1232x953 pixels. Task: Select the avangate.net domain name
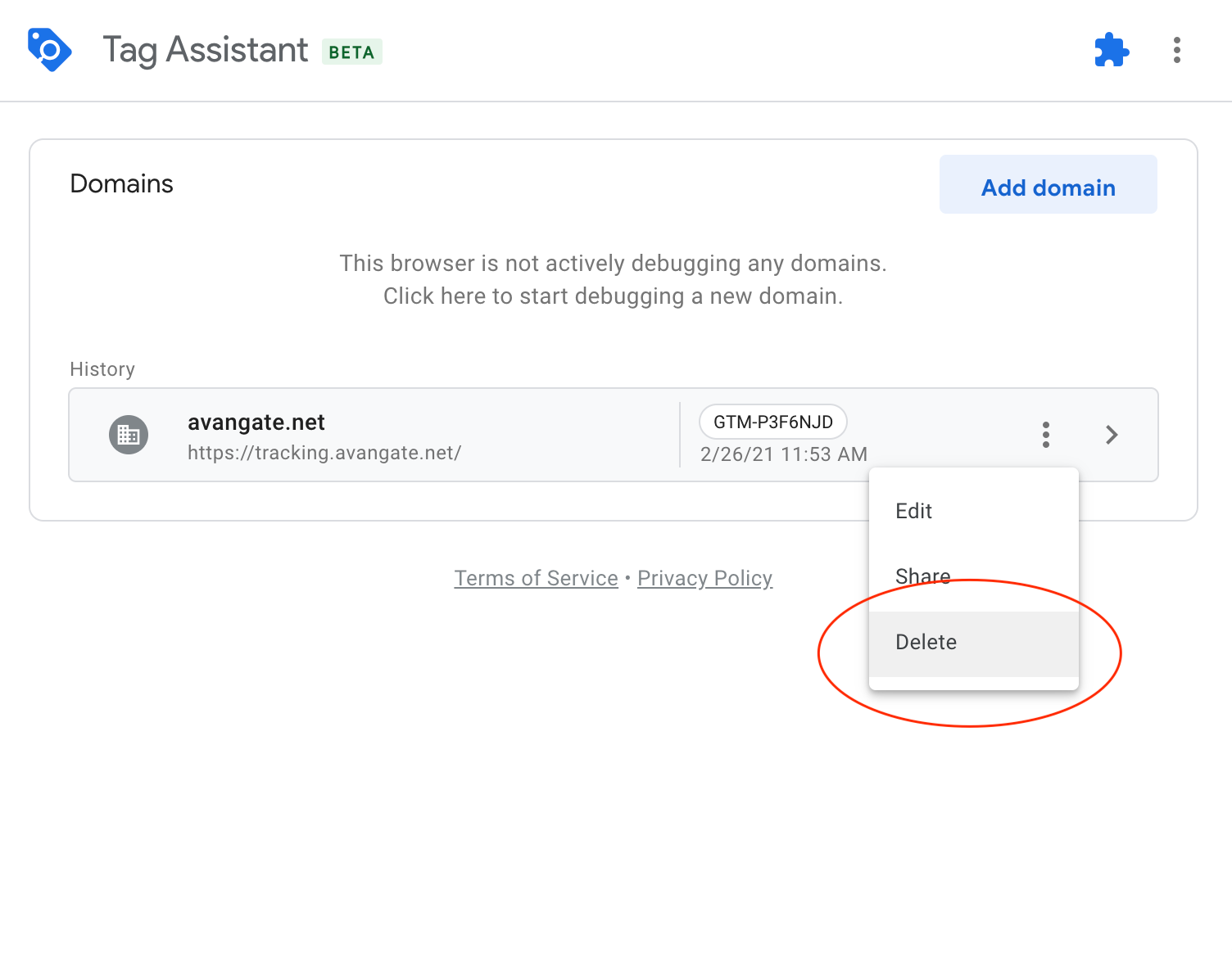coord(256,422)
